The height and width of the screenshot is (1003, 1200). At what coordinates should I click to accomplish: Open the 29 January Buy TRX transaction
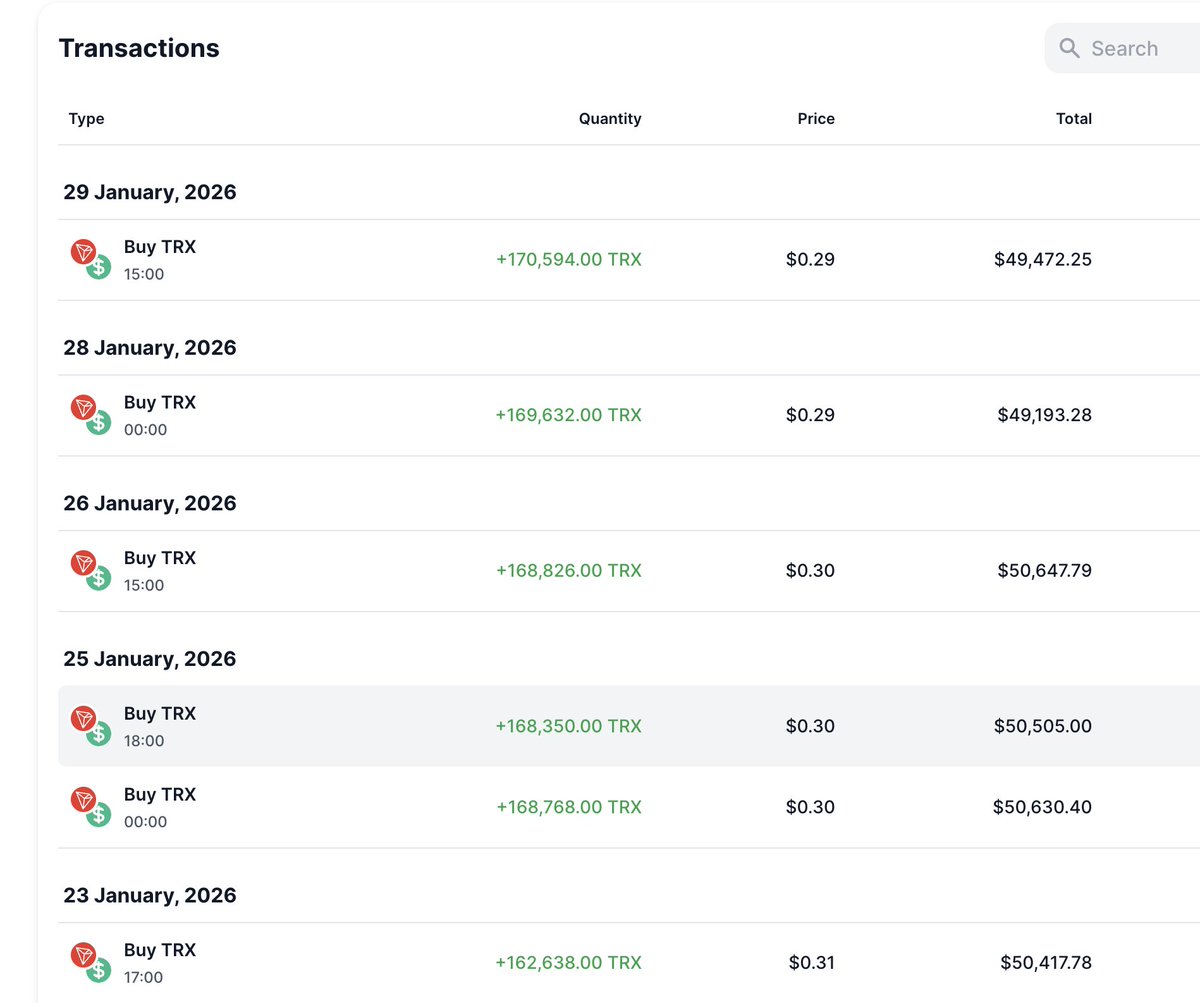click(160, 247)
